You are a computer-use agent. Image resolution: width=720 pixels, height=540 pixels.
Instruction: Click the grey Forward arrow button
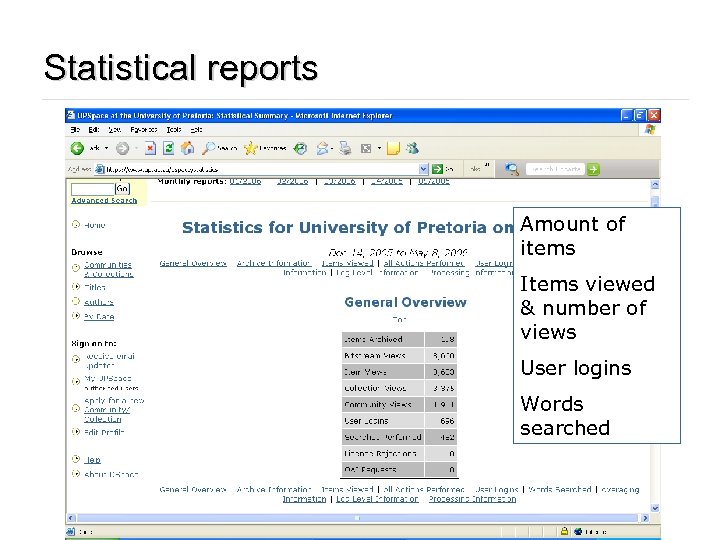click(122, 148)
